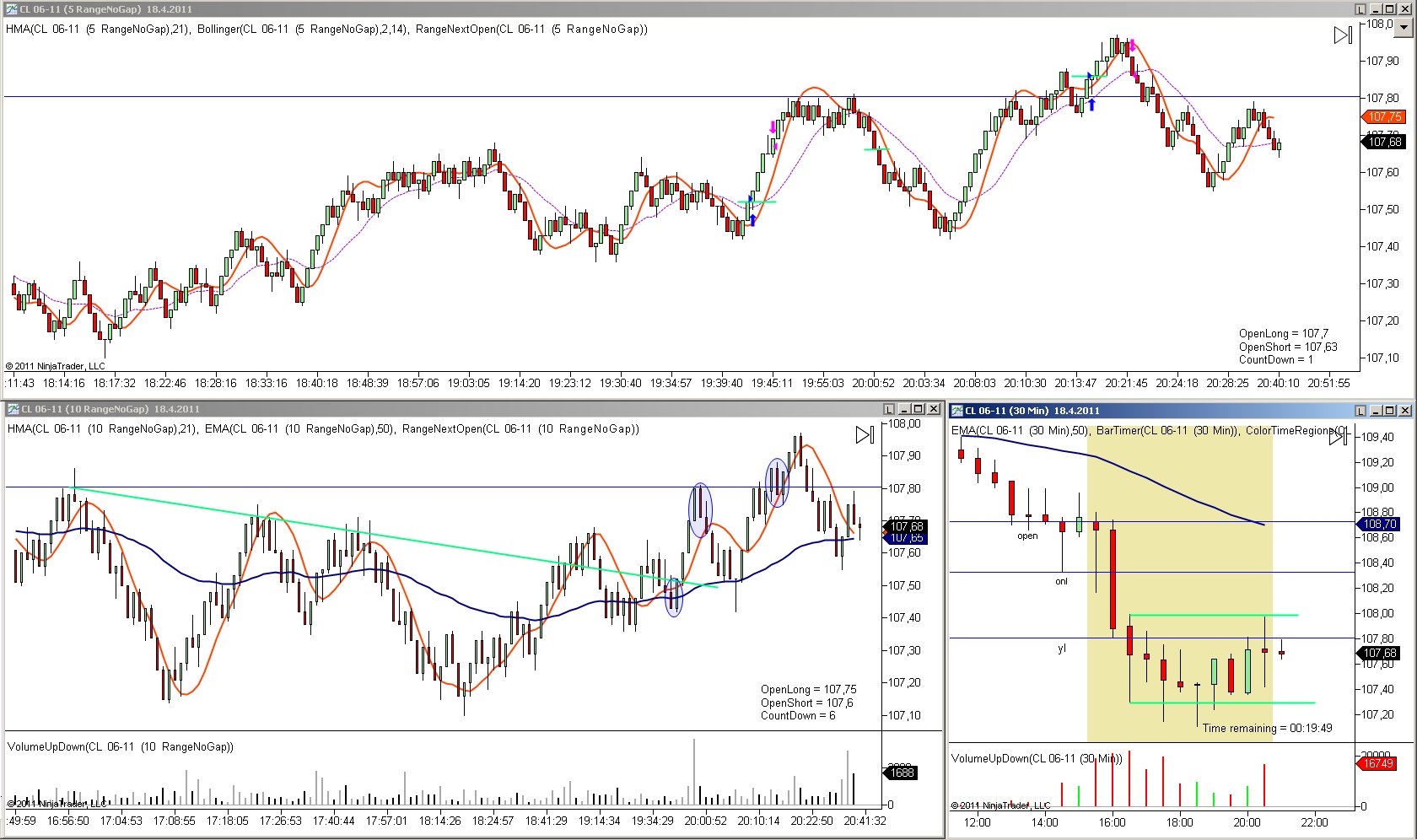Viewport: 1417px width, 840px height.
Task: Click the 1688 volume marker in 10 RangeNoGap chart
Action: point(902,773)
